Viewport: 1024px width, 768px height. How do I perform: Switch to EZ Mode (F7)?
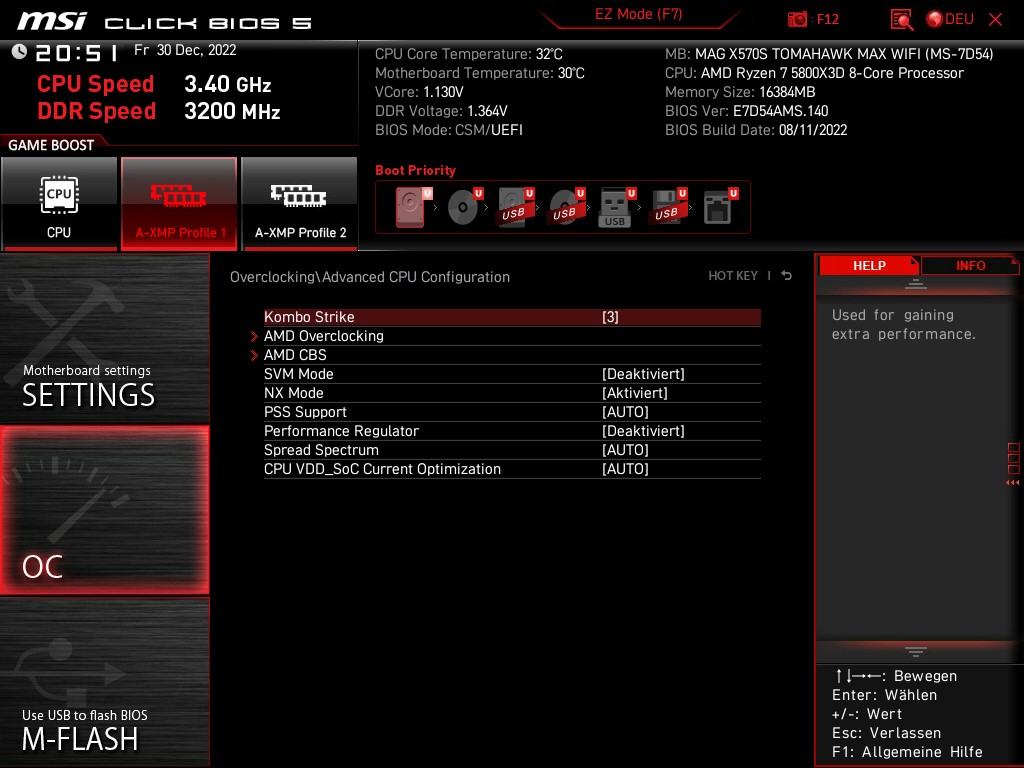639,14
